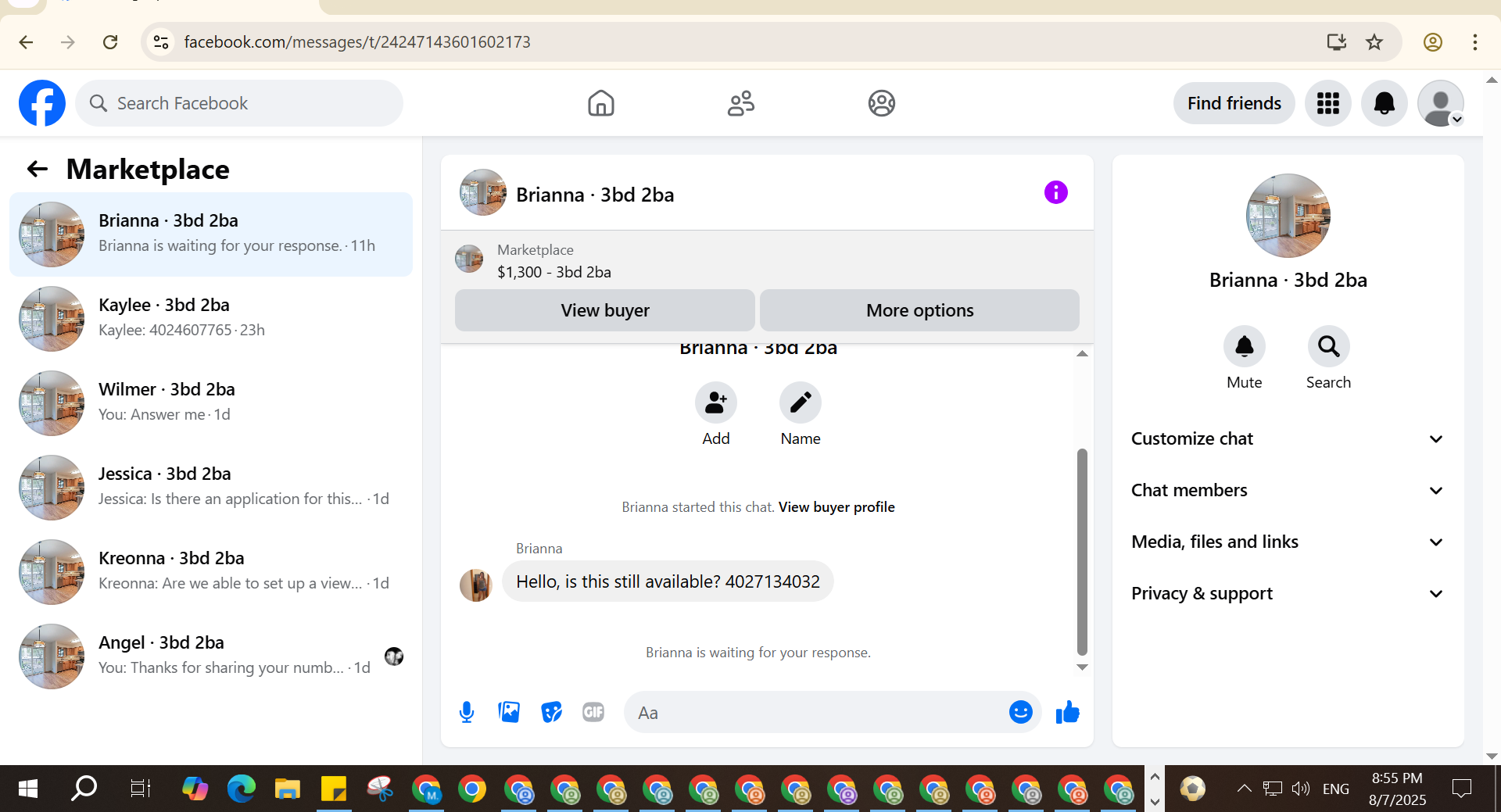
Task: Go back from Marketplace with the arrow
Action: (38, 169)
